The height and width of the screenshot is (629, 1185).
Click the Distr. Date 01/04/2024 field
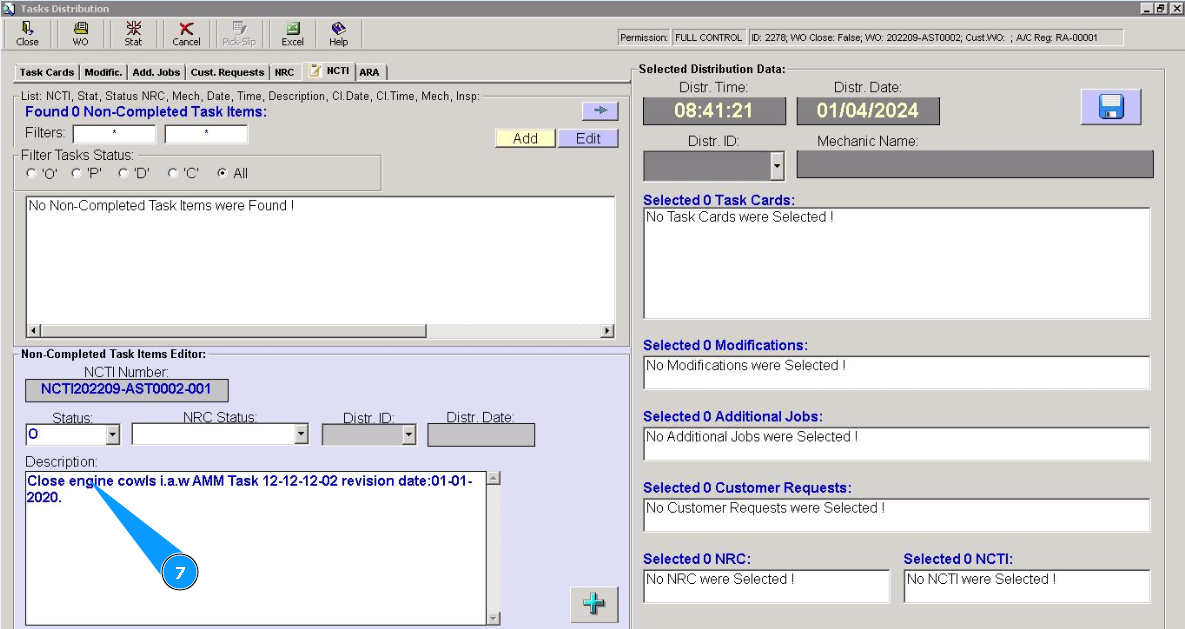[x=868, y=110]
